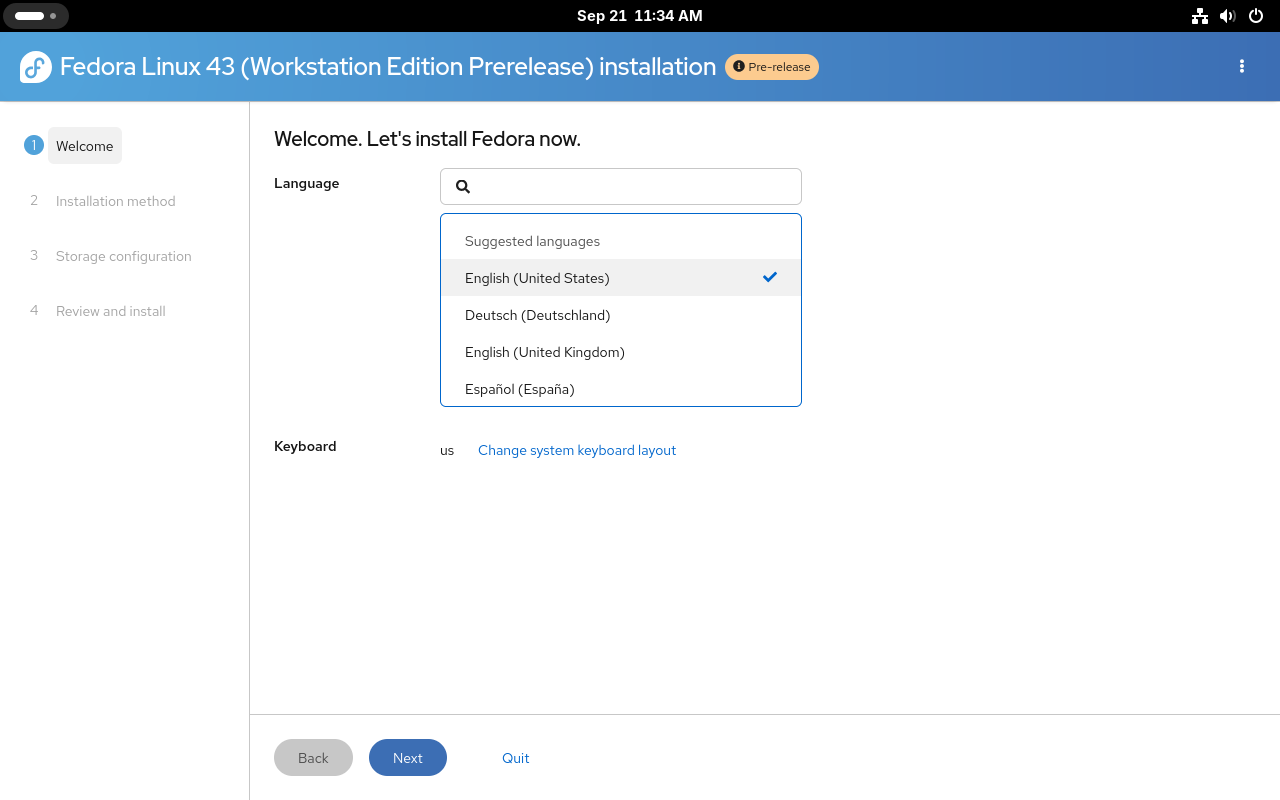Click the search magnifier icon
1280x800 pixels.
463,186
